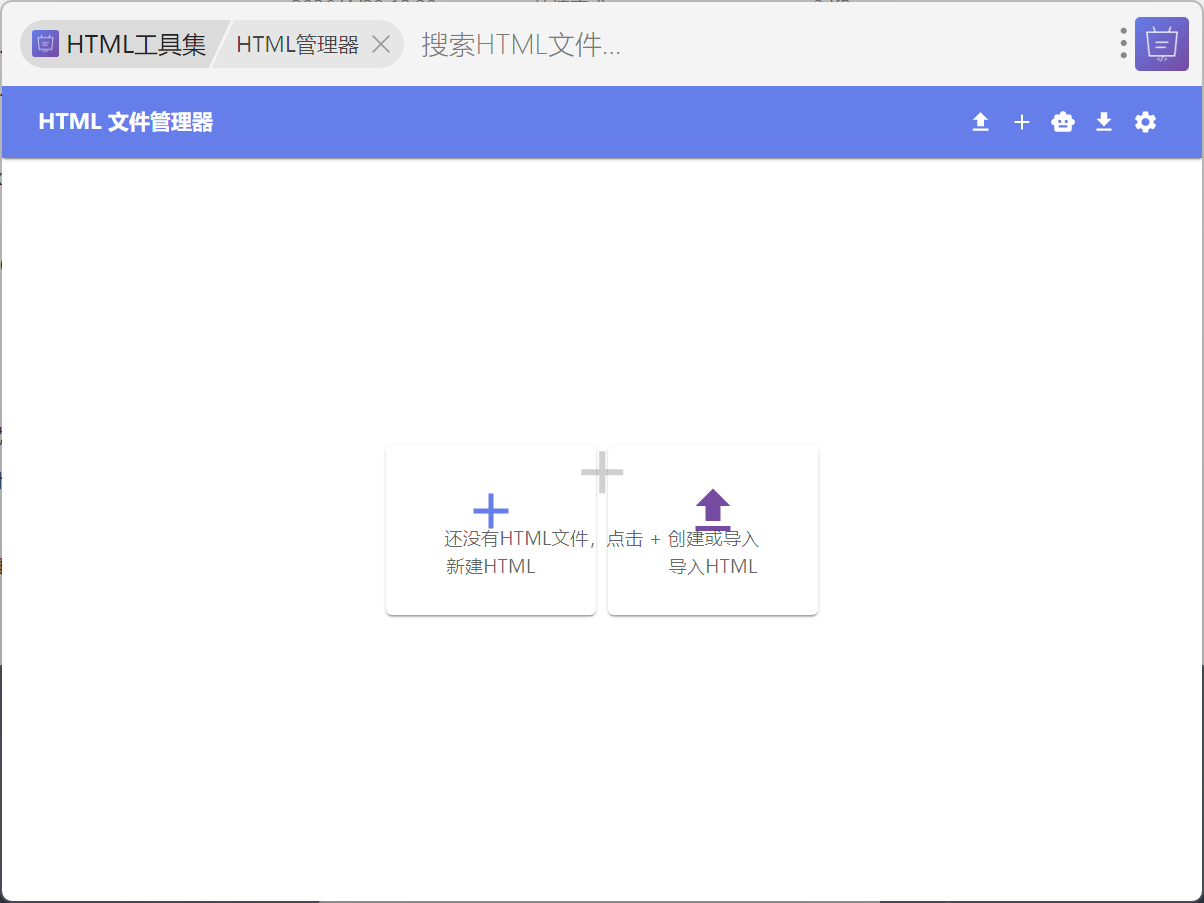The width and height of the screenshot is (1204, 903).
Task: Select the HTML管理器 tab label
Action: click(297, 44)
